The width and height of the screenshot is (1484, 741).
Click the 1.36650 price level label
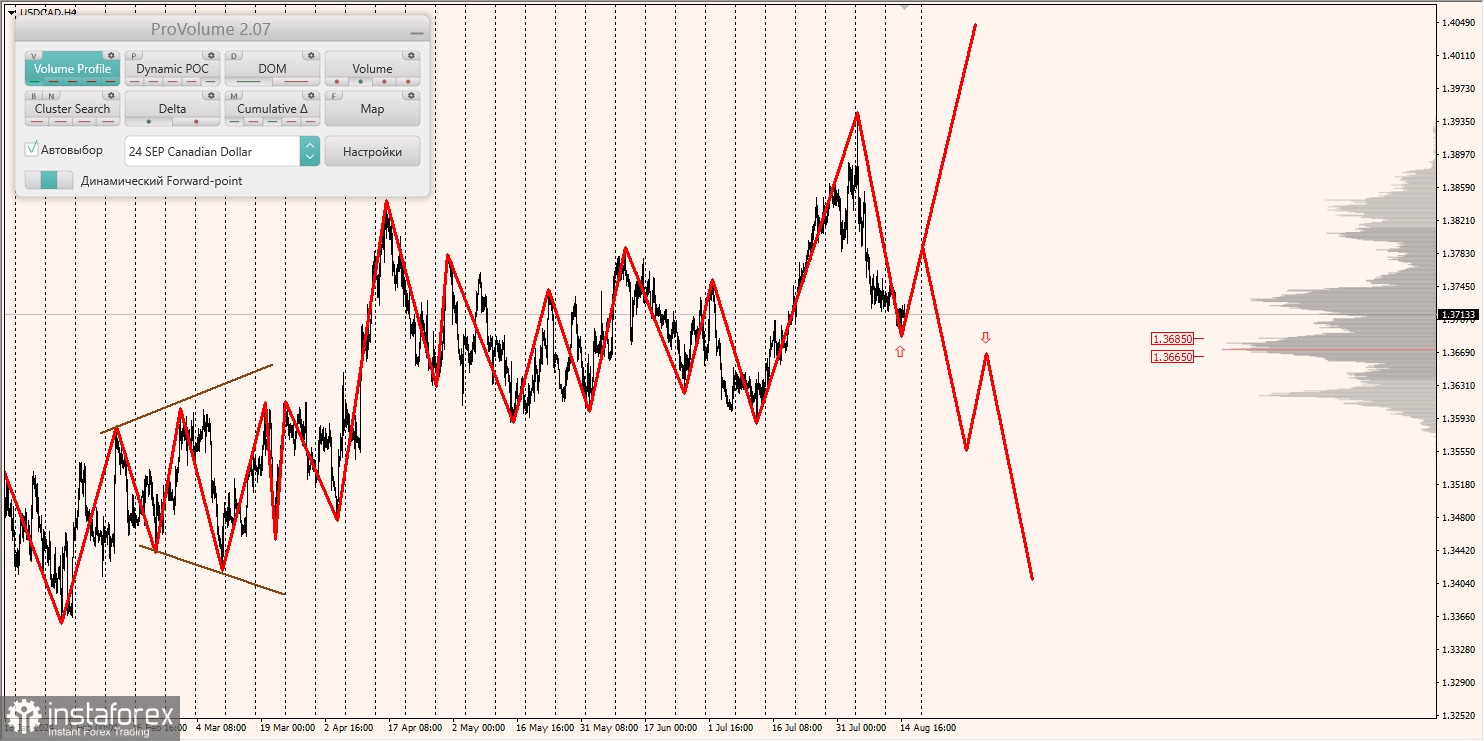point(1172,356)
